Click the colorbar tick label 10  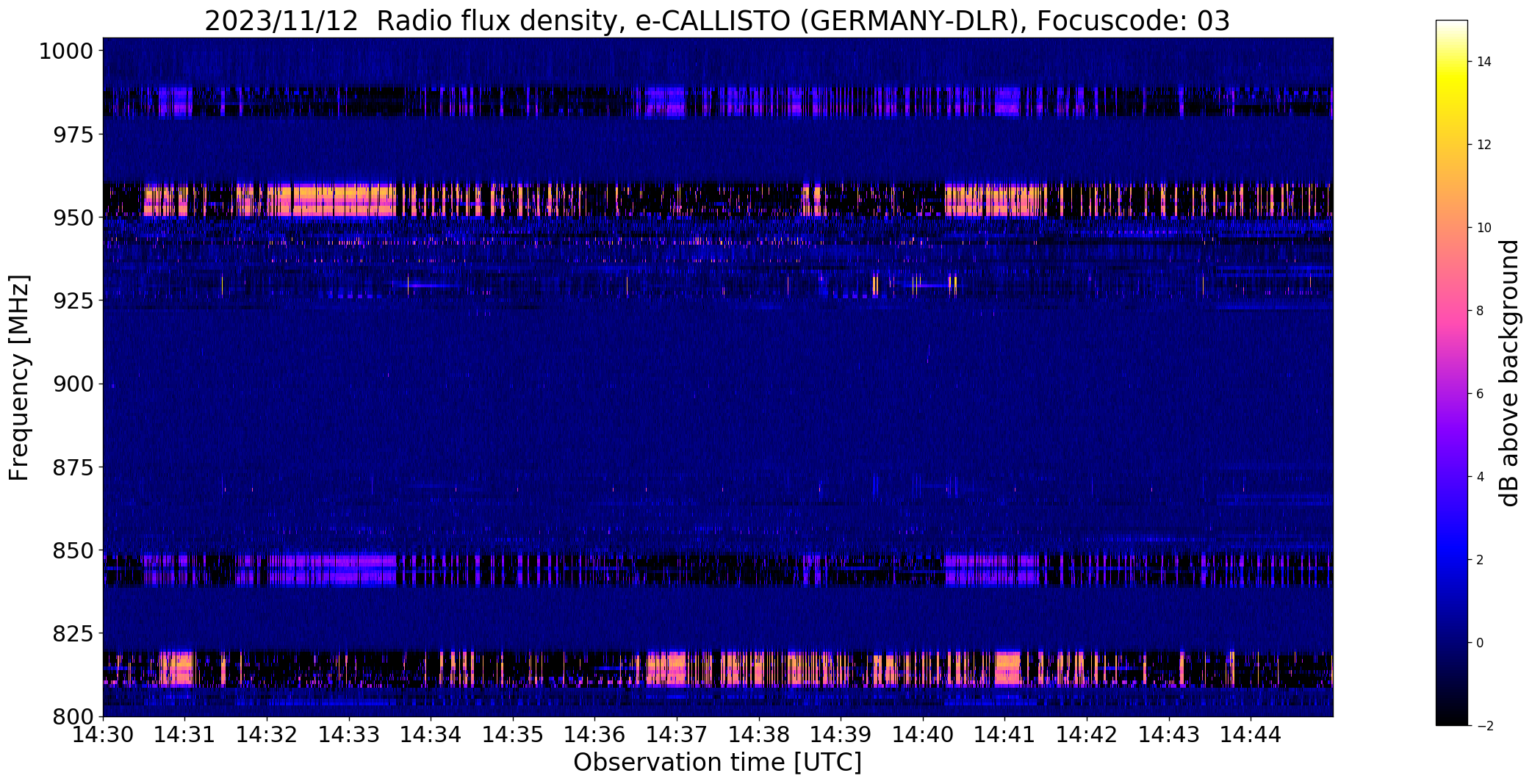(x=1484, y=228)
